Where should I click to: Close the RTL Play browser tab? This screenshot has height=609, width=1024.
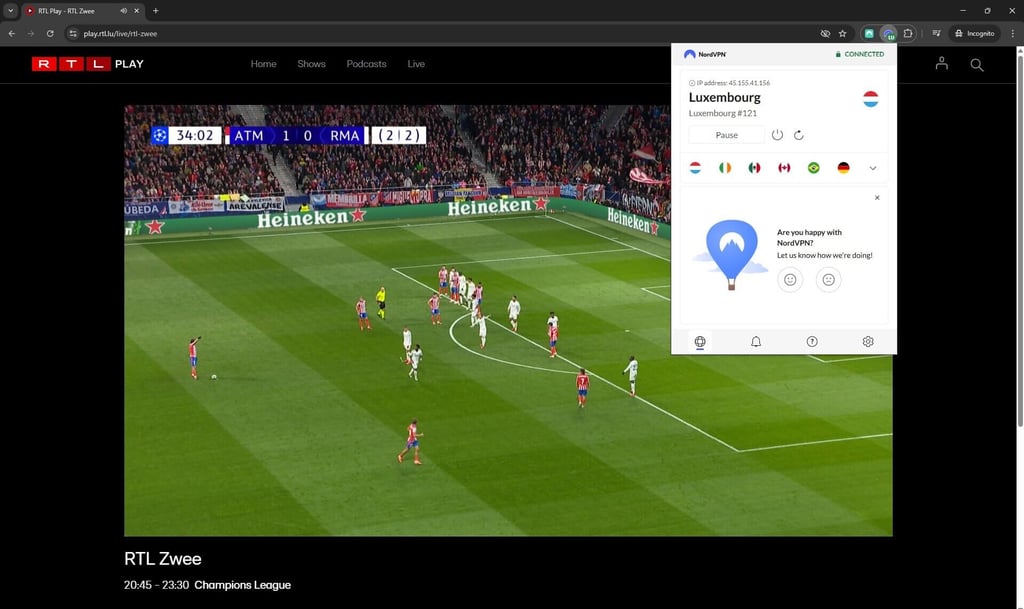(136, 11)
